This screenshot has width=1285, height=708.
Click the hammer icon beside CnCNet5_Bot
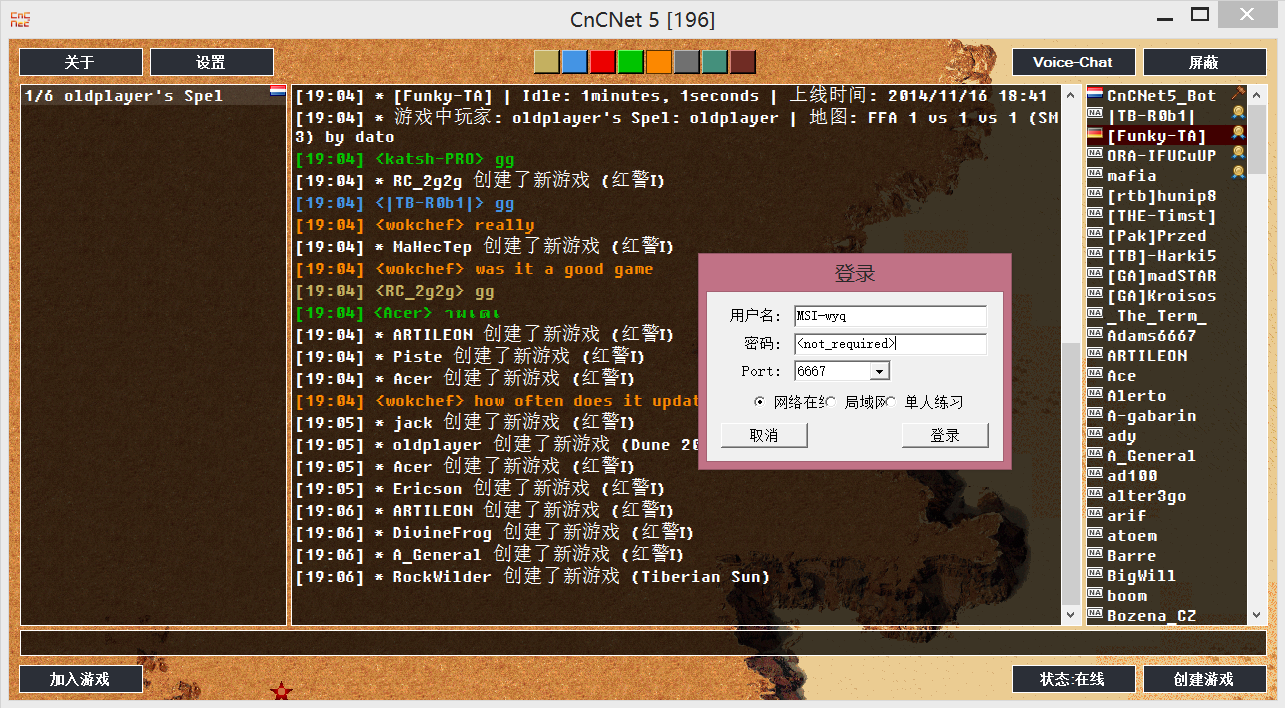click(1238, 94)
